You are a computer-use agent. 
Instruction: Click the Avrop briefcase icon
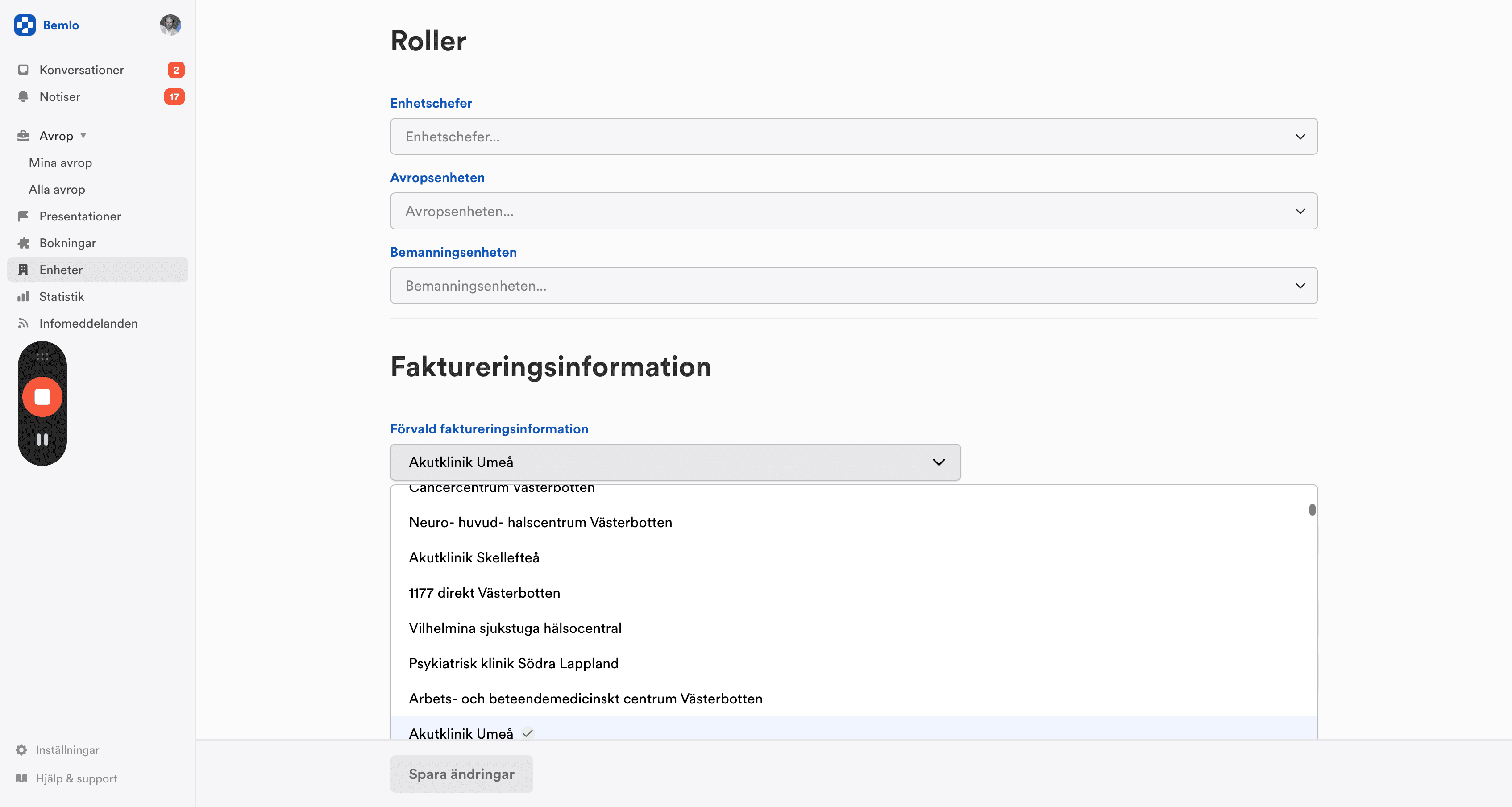pyautogui.click(x=23, y=136)
